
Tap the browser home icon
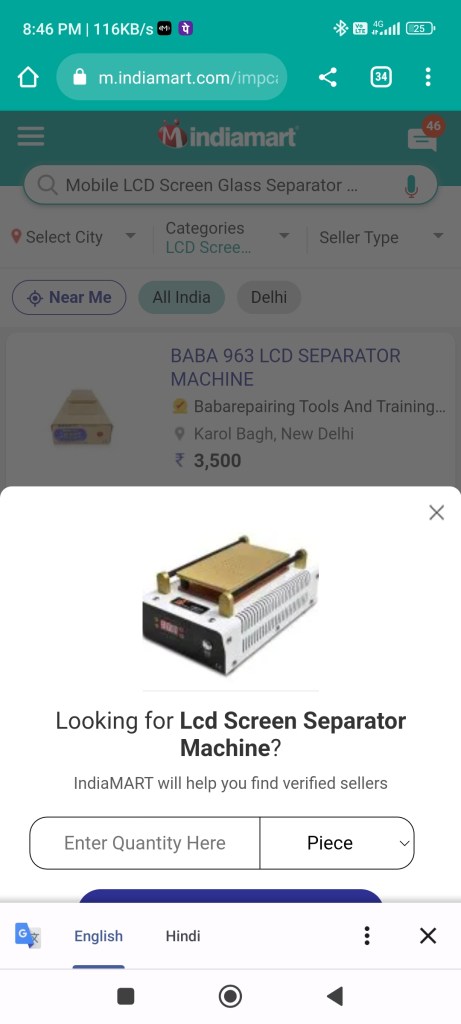28,78
